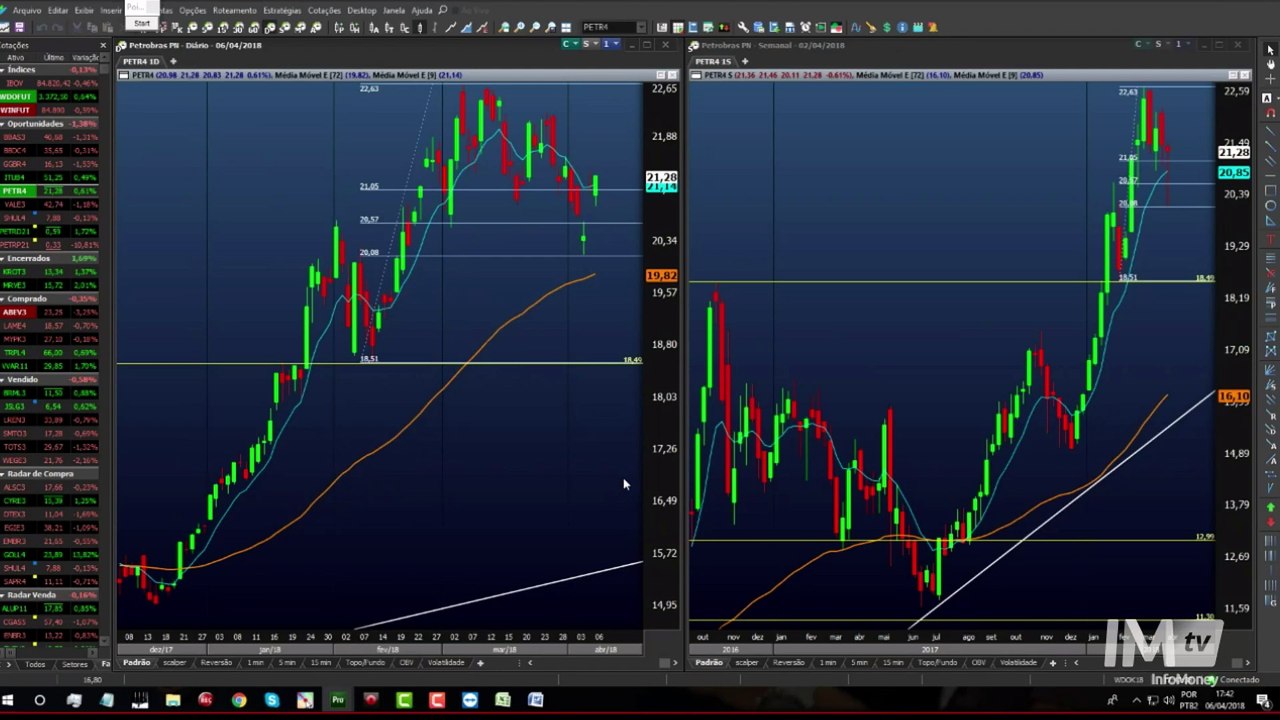Collapse the Comprado group

(4, 299)
